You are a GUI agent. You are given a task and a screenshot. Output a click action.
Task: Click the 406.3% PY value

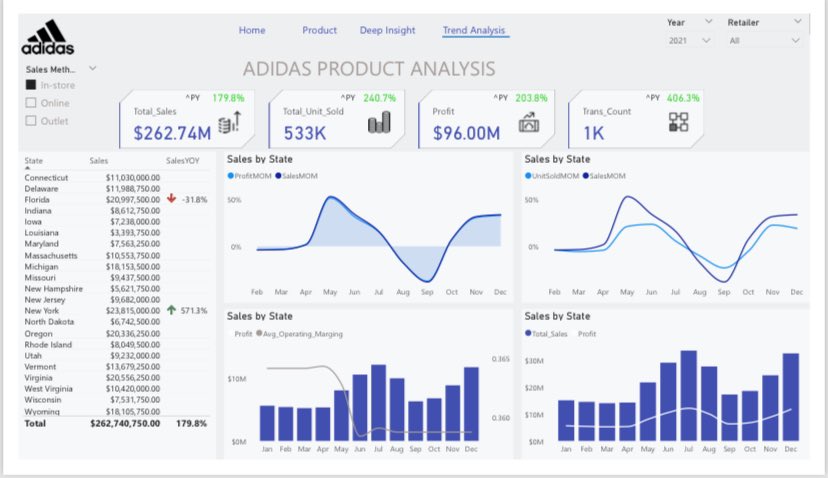pyautogui.click(x=683, y=98)
